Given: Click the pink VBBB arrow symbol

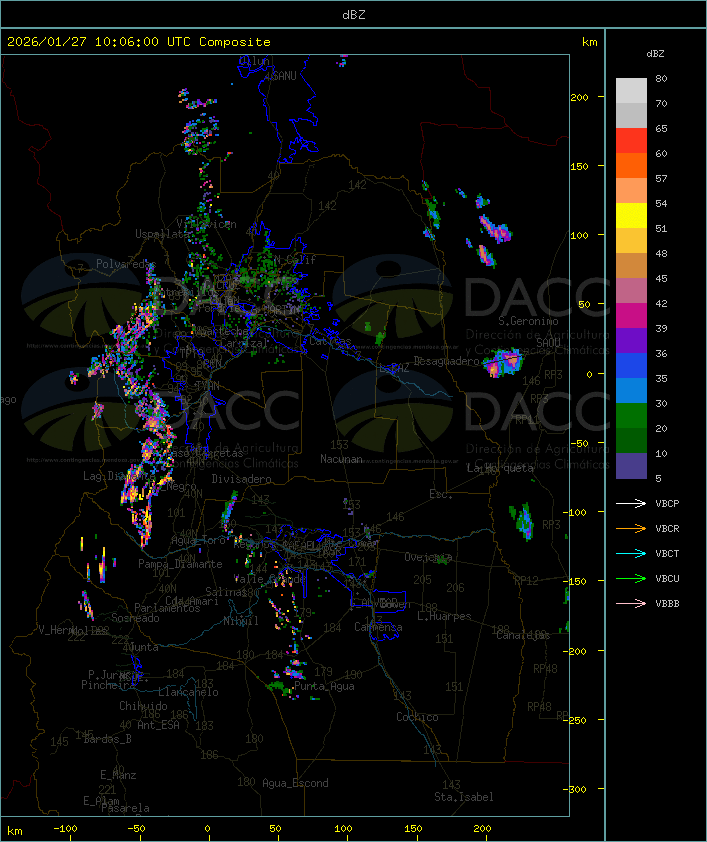Looking at the screenshot, I should (631, 603).
